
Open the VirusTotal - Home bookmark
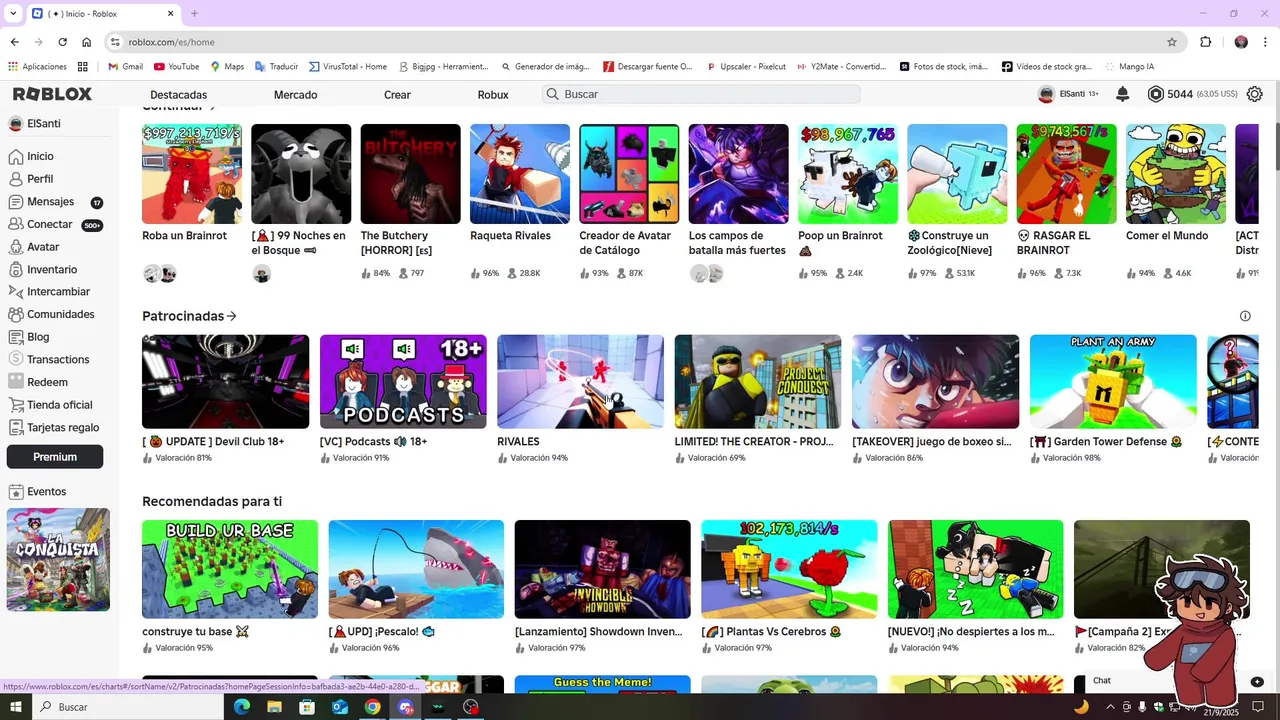347,67
